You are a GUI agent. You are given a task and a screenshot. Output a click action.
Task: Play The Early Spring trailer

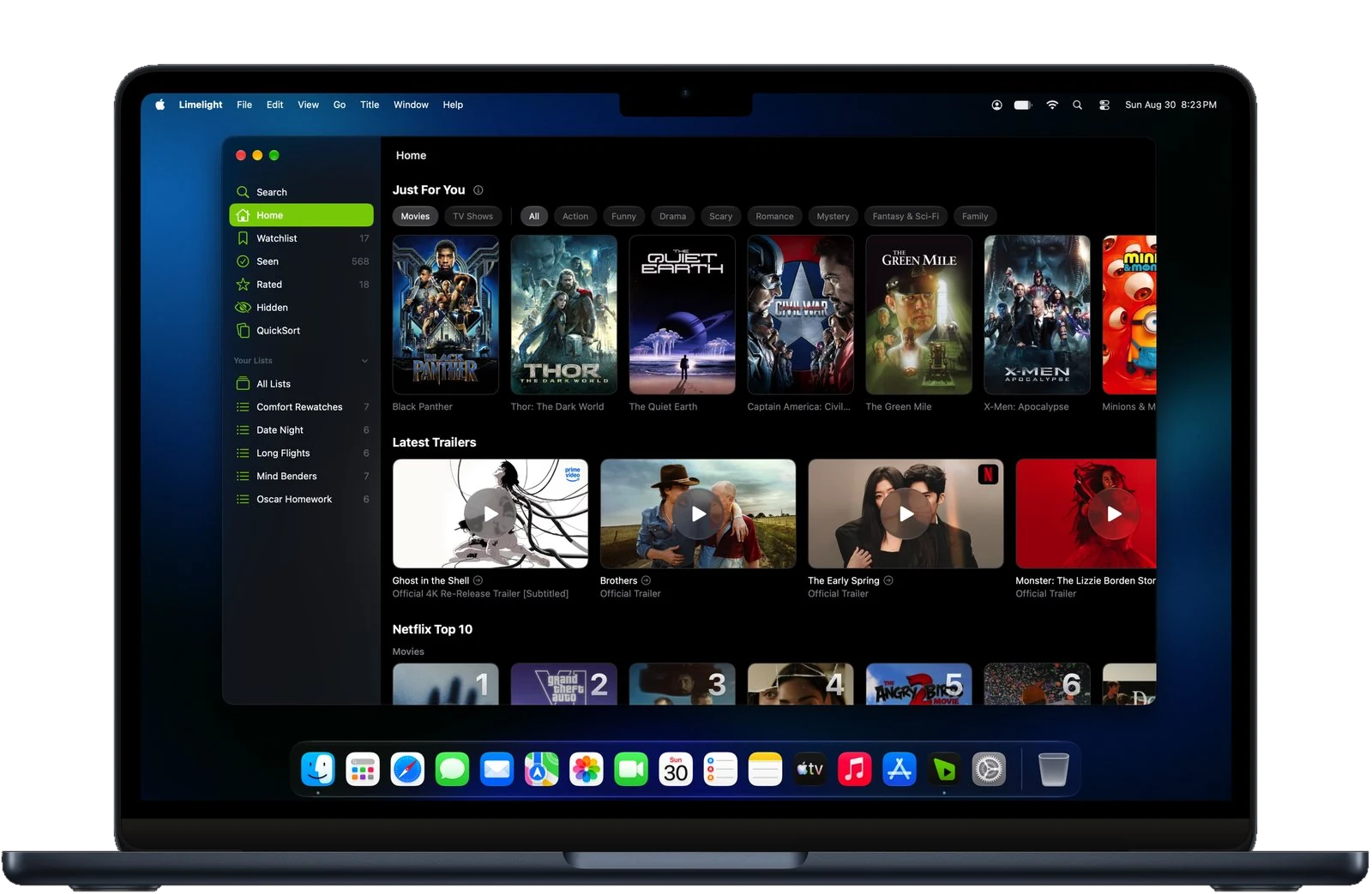click(x=906, y=513)
